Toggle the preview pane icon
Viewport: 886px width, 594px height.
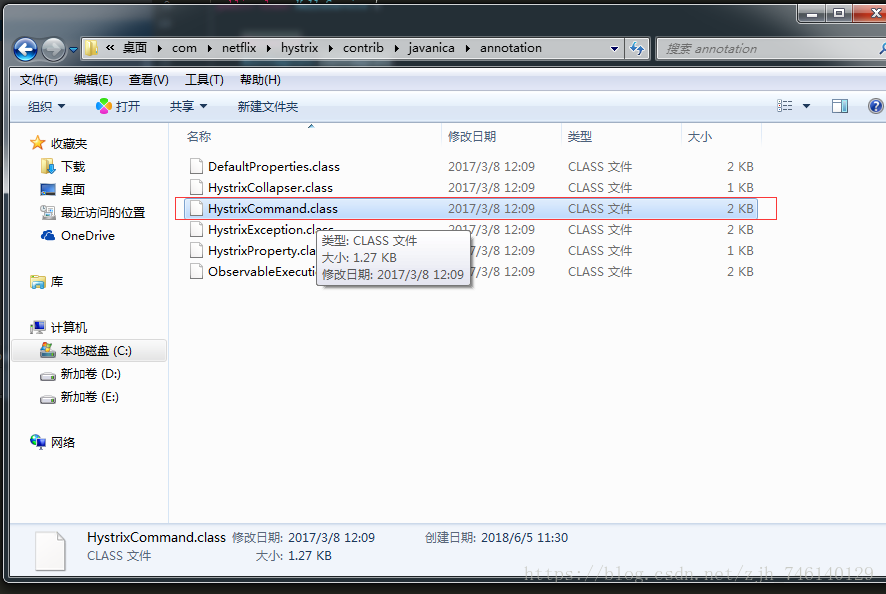point(840,106)
